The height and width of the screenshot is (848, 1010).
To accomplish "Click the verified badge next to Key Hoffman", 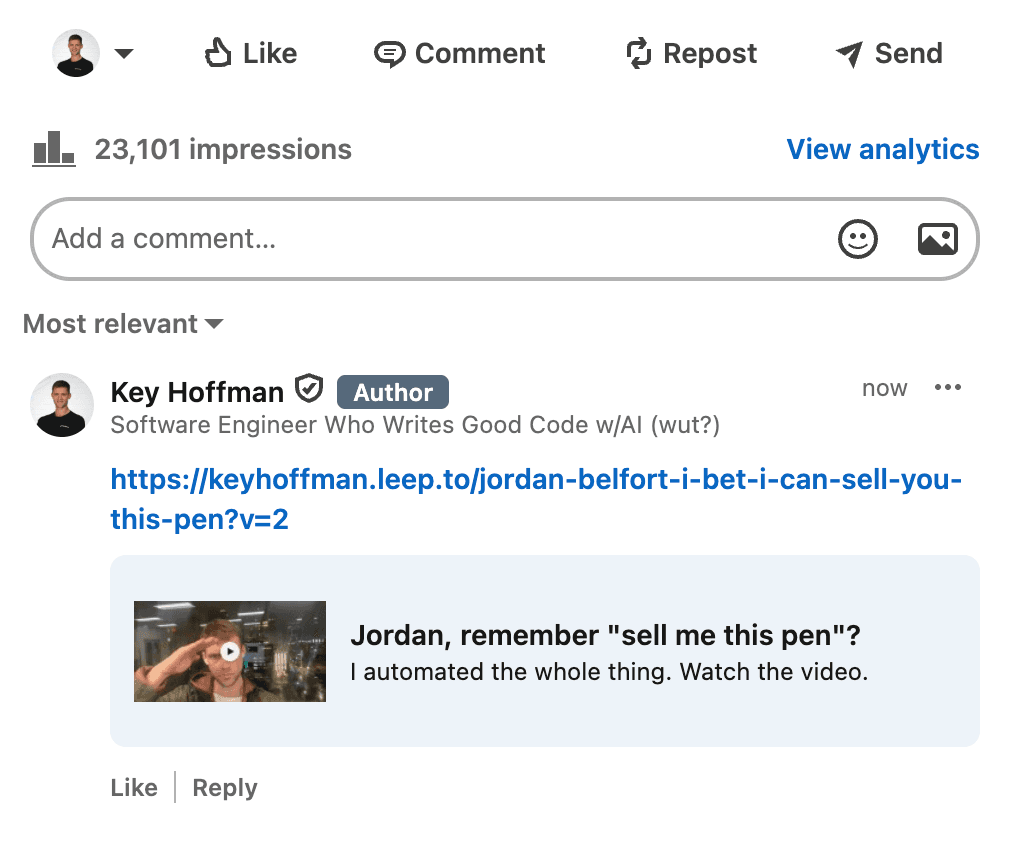I will 309,388.
